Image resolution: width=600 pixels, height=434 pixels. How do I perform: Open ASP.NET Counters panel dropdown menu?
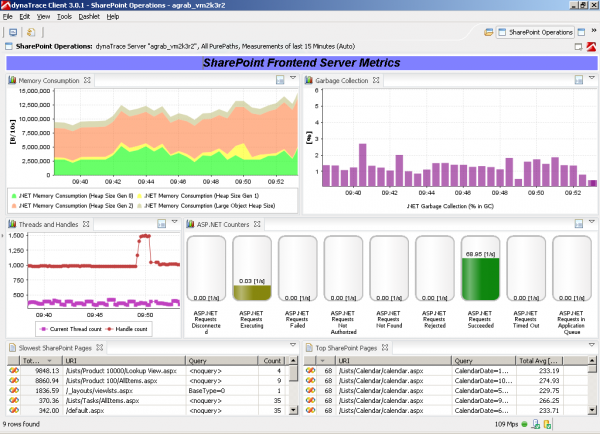[x=592, y=222]
